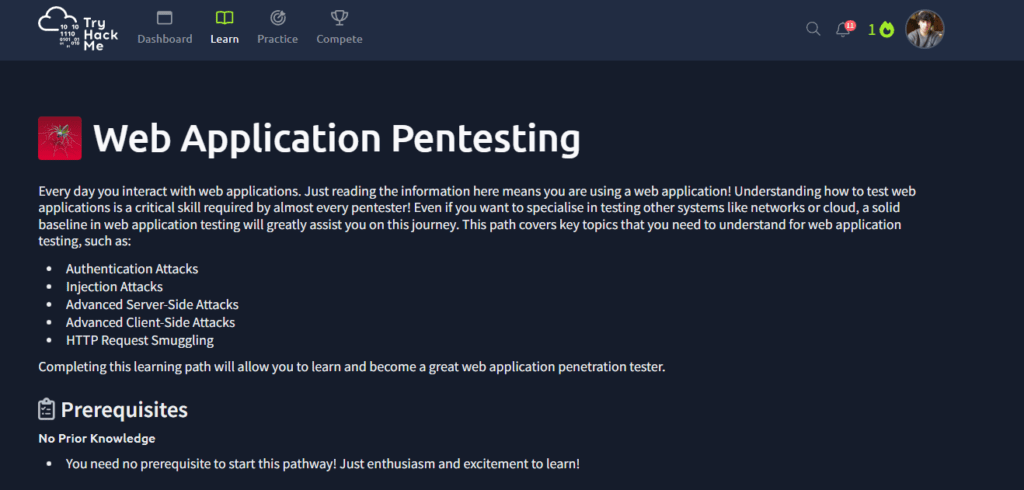Click the Practice target icon
1024x490 pixels.
pos(277,18)
